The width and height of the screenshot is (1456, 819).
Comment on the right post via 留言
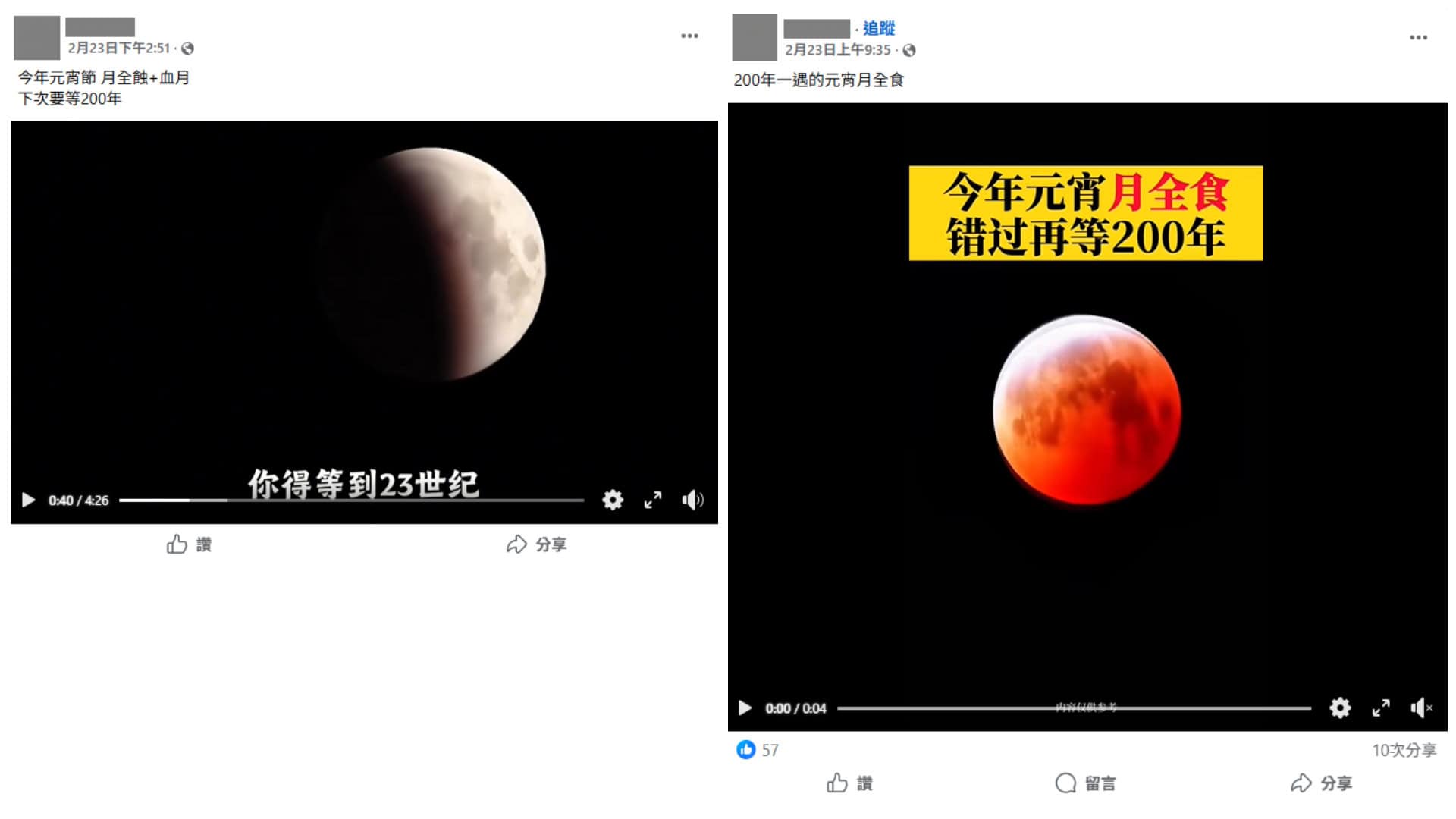pyautogui.click(x=1086, y=783)
